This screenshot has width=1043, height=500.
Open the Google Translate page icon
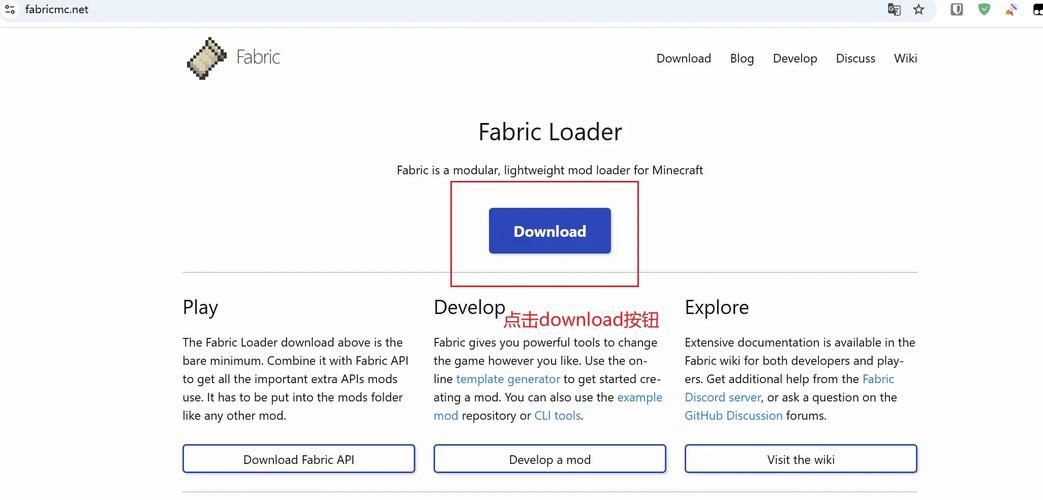click(894, 10)
